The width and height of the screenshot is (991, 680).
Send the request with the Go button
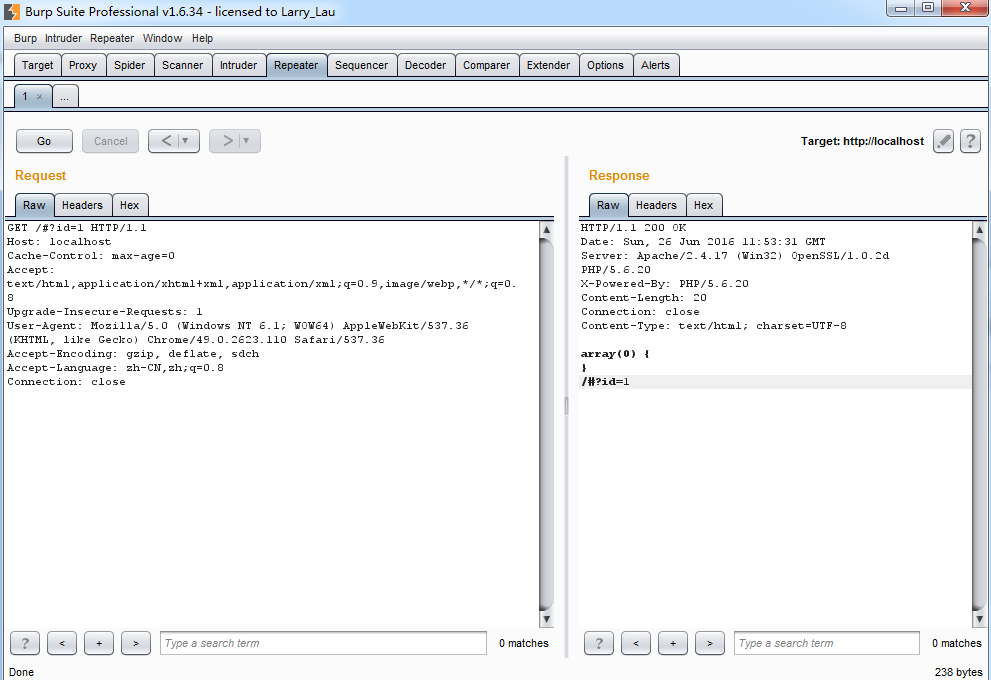pyautogui.click(x=44, y=141)
